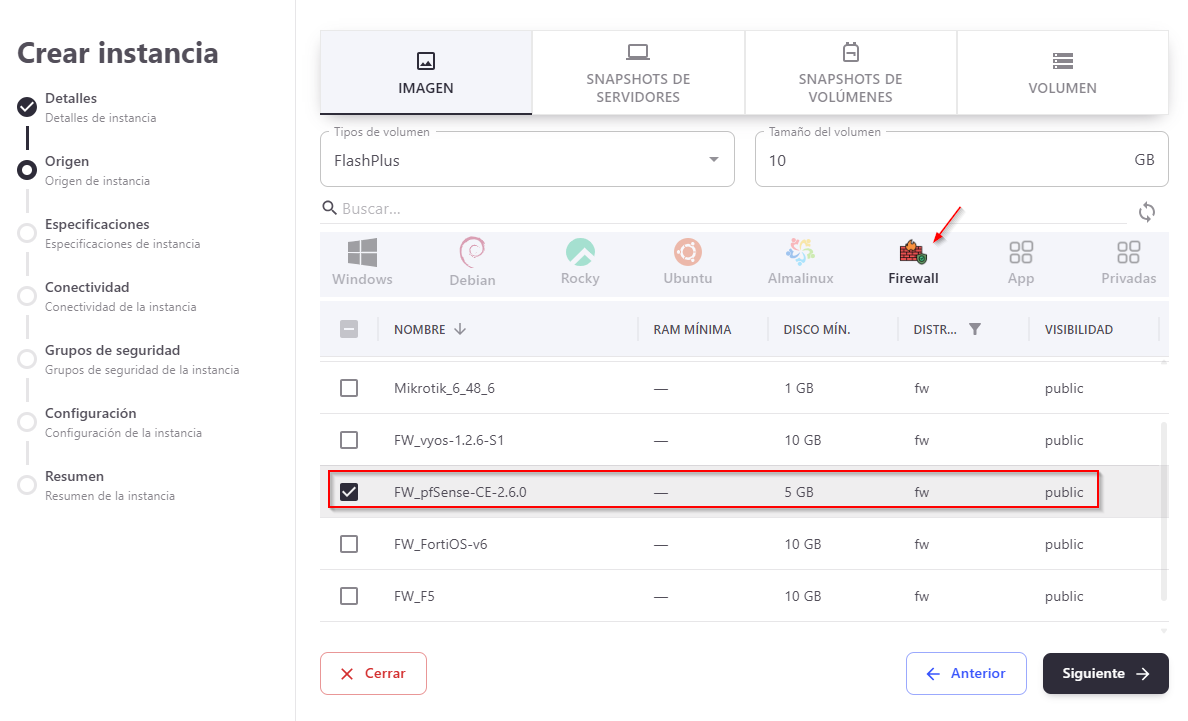Focus the Buscar search field
The width and height of the screenshot is (1188, 721).
pos(730,209)
